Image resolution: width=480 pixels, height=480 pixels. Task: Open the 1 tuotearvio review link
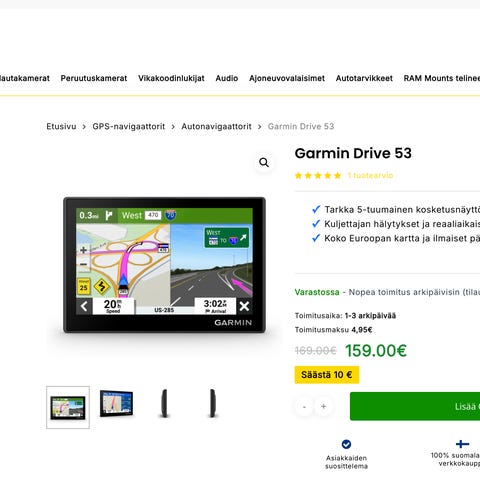pyautogui.click(x=370, y=175)
